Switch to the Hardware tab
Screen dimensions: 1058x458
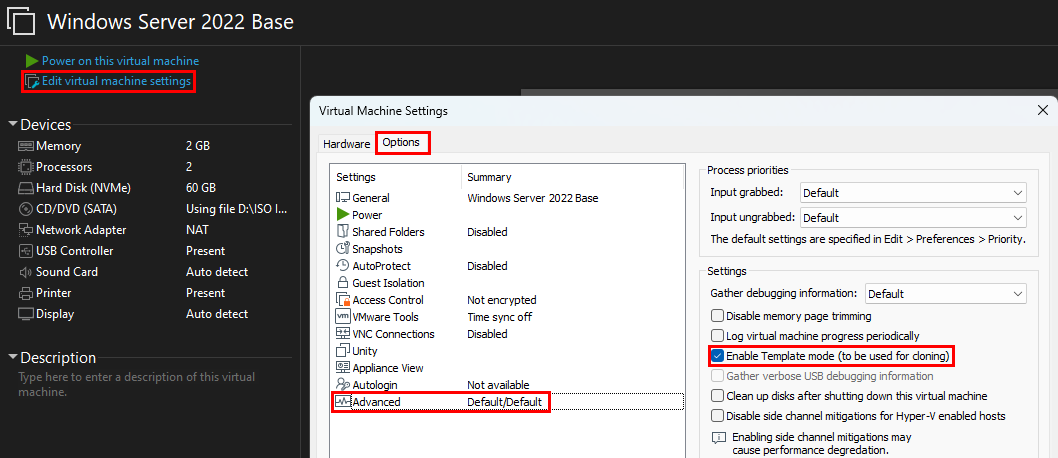click(x=346, y=144)
